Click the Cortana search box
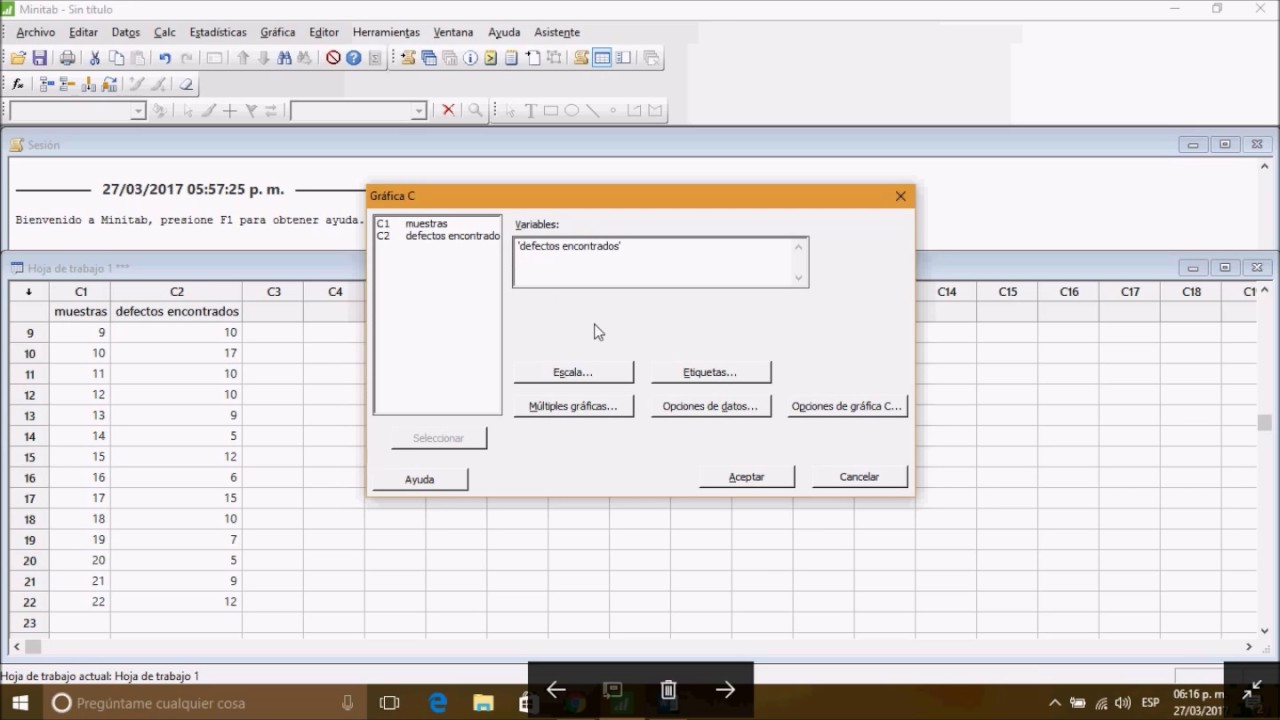The height and width of the screenshot is (720, 1280). click(x=205, y=703)
